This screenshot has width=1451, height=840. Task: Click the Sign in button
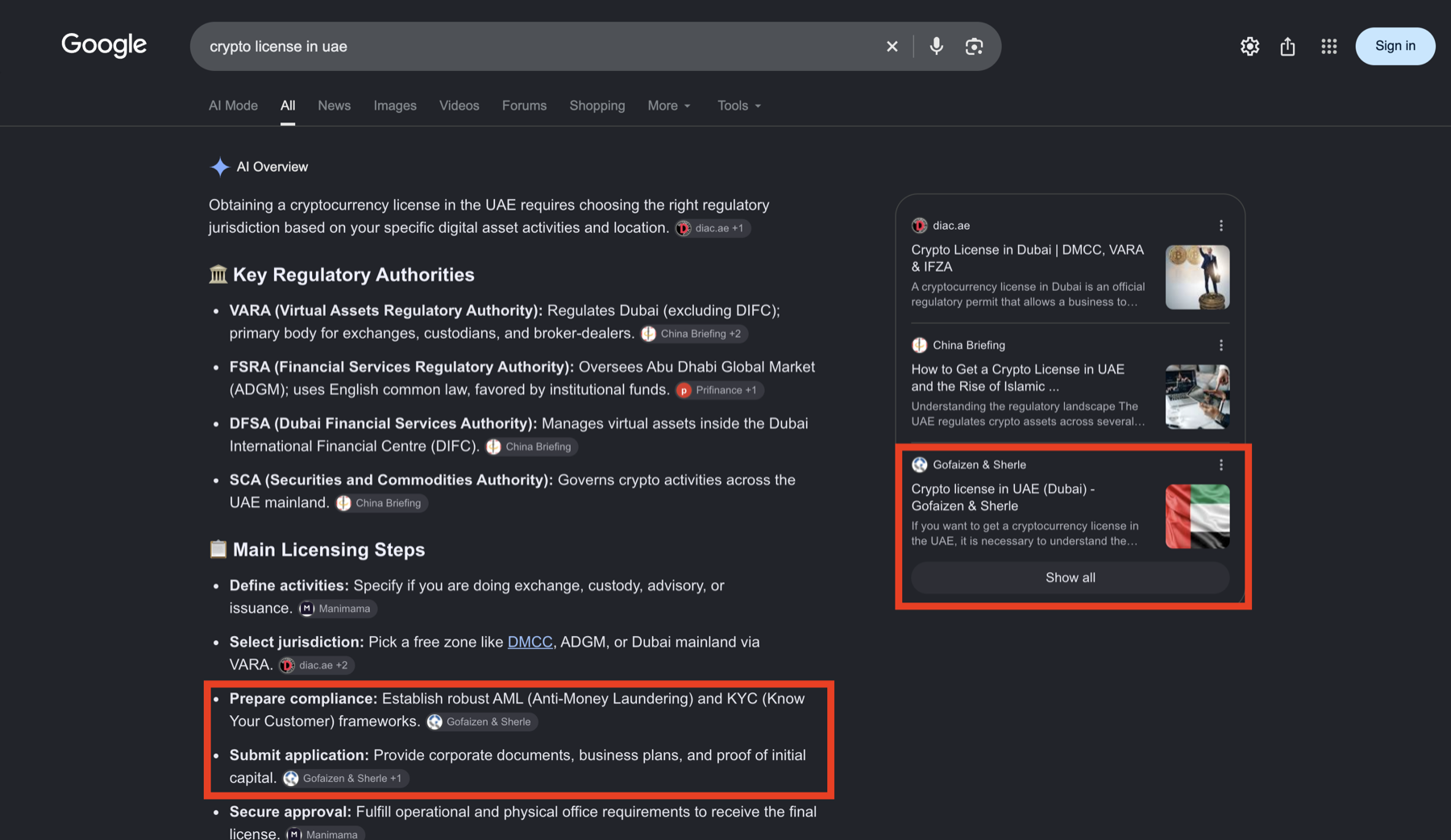coord(1395,46)
